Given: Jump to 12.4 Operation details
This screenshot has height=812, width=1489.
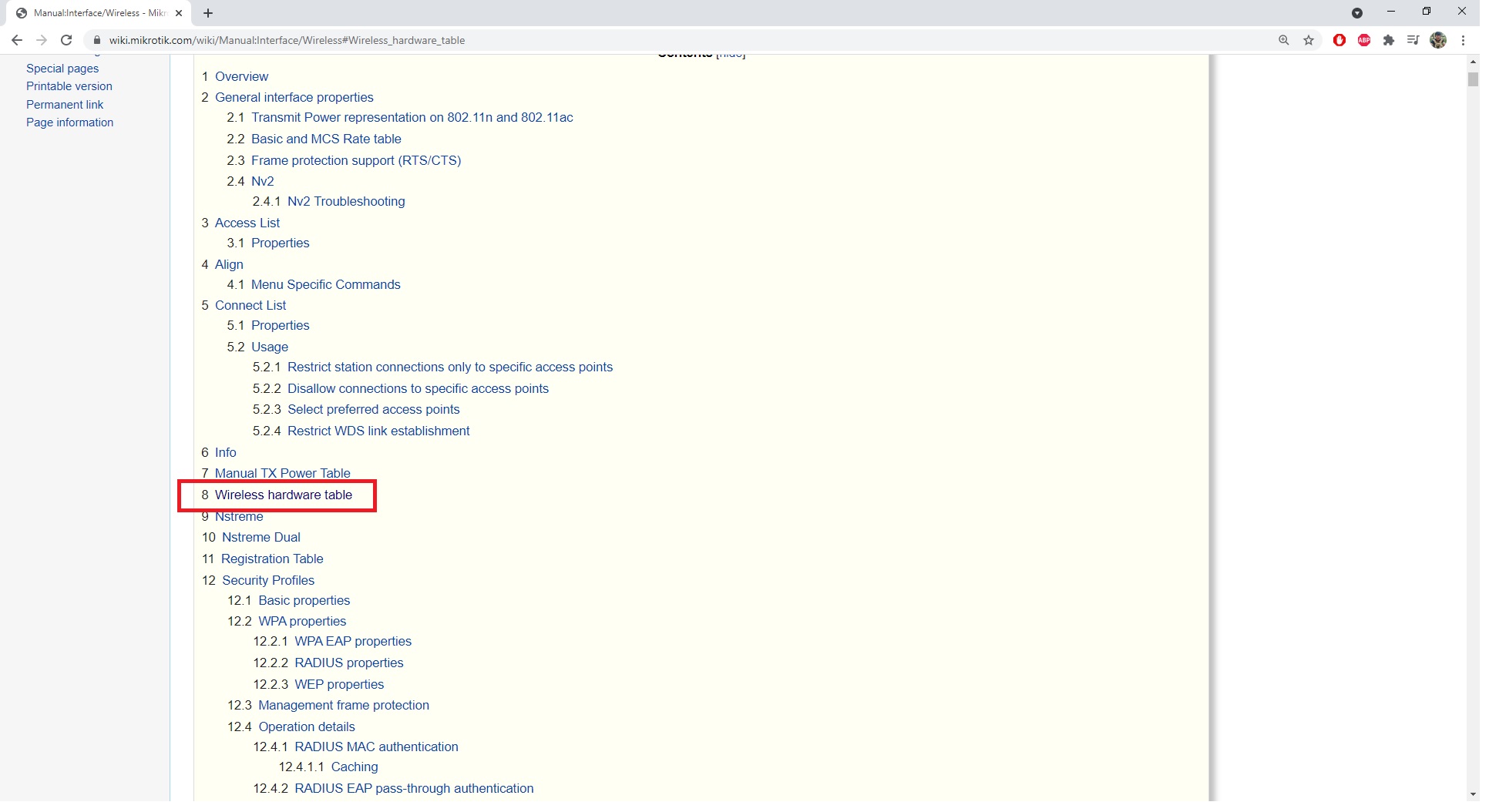Looking at the screenshot, I should coord(308,727).
